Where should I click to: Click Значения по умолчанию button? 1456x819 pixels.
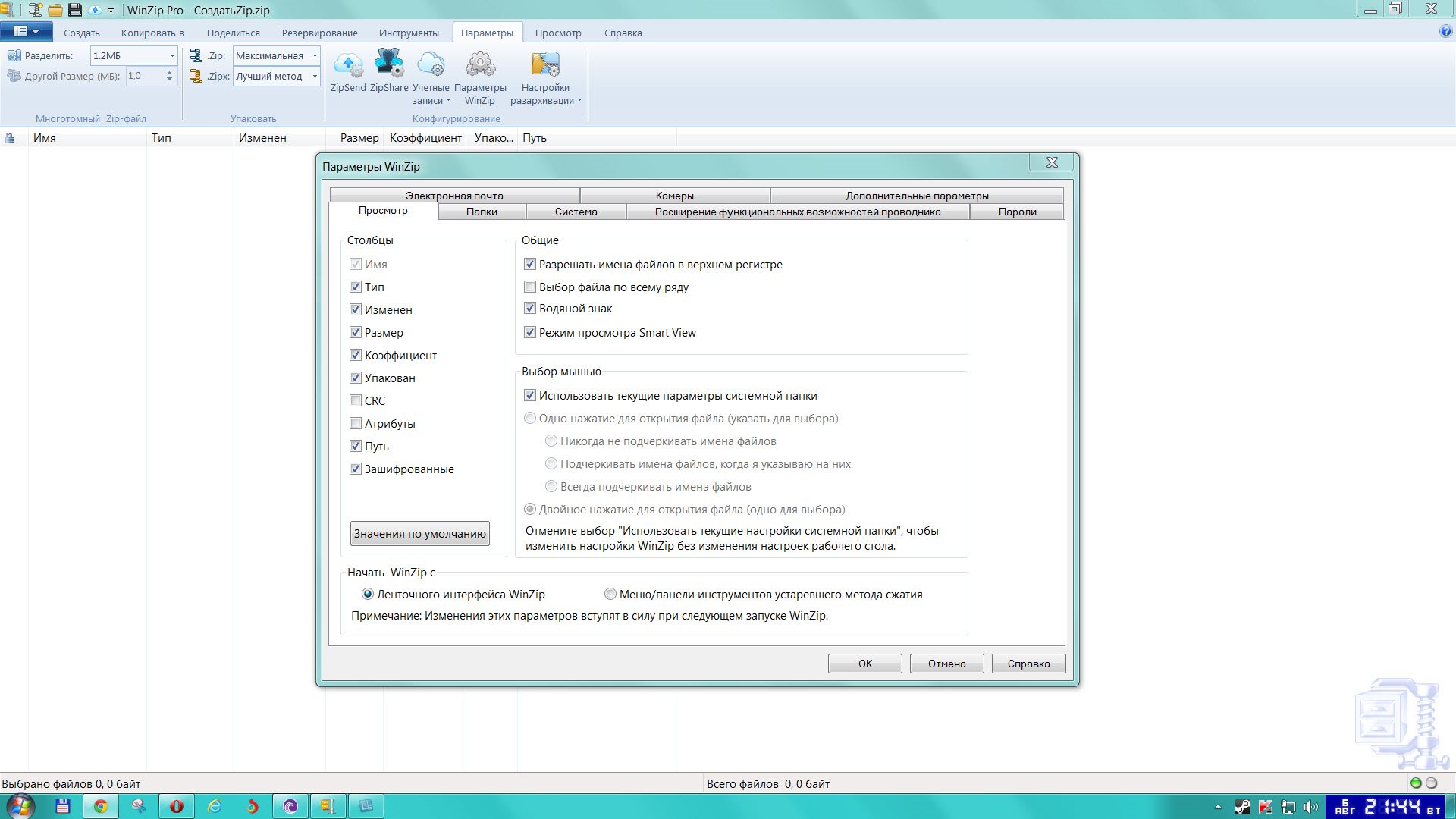[420, 533]
